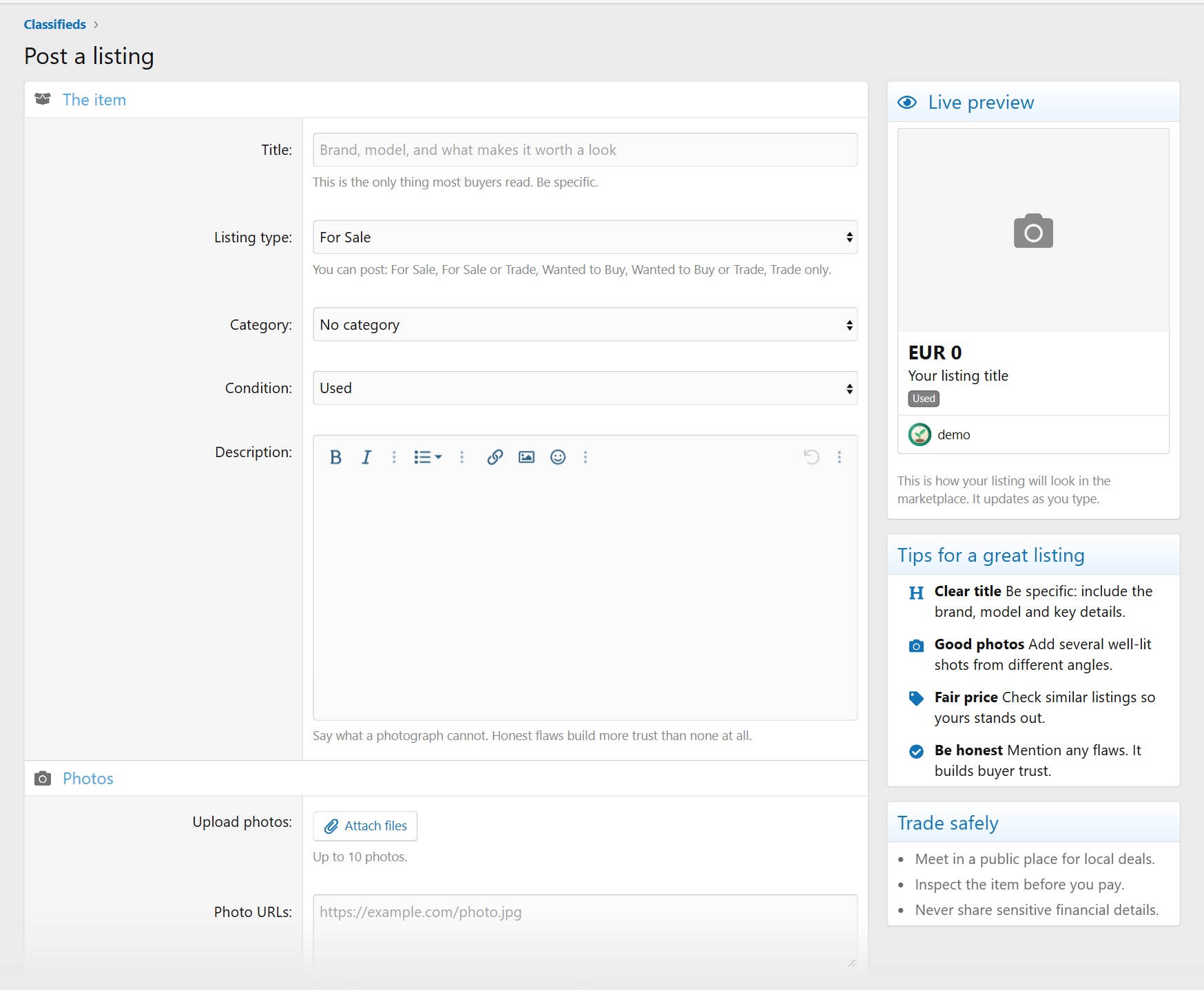Click the 'Photos' section heading

coord(88,779)
